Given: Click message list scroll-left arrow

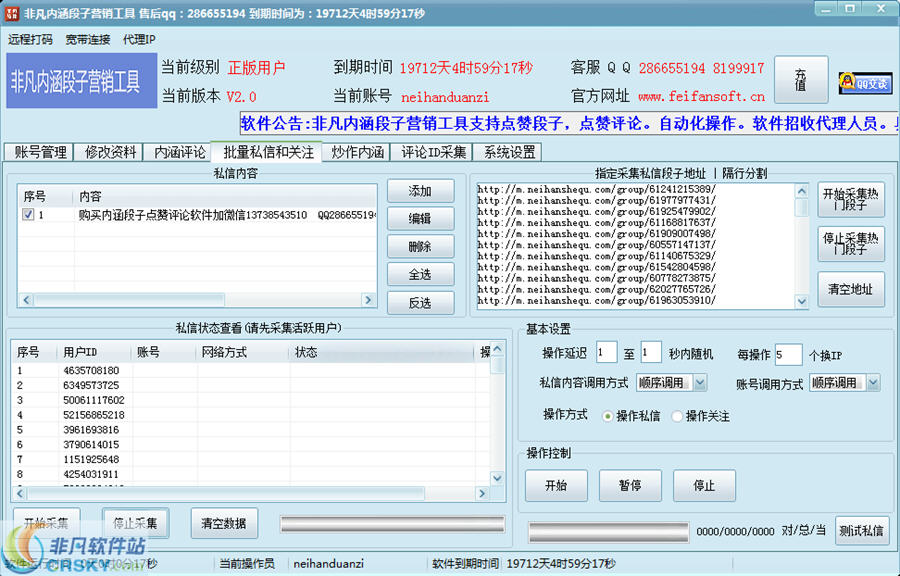Looking at the screenshot, I should click(x=26, y=299).
